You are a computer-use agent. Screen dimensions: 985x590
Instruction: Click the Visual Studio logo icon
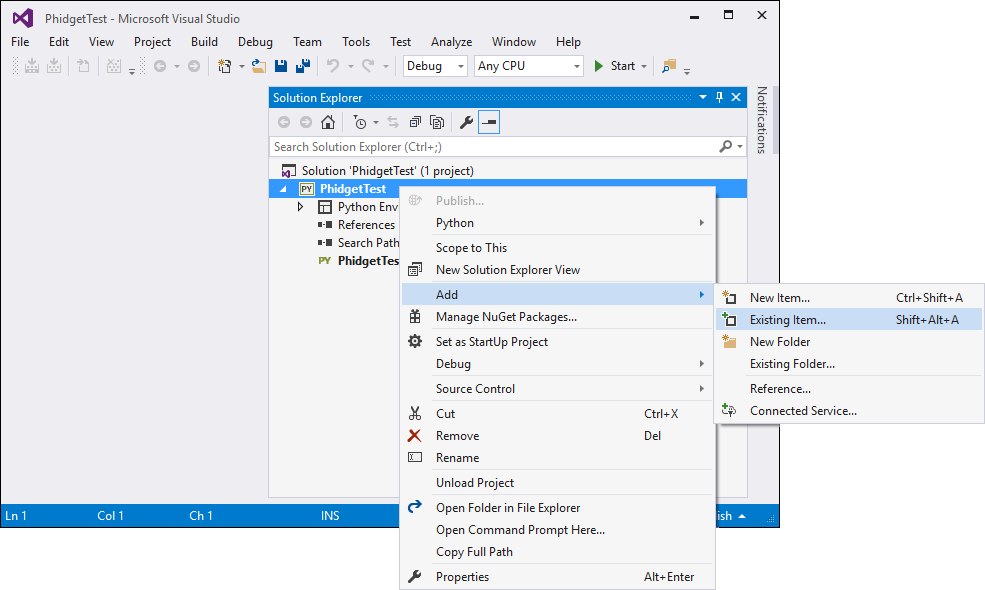pyautogui.click(x=23, y=18)
